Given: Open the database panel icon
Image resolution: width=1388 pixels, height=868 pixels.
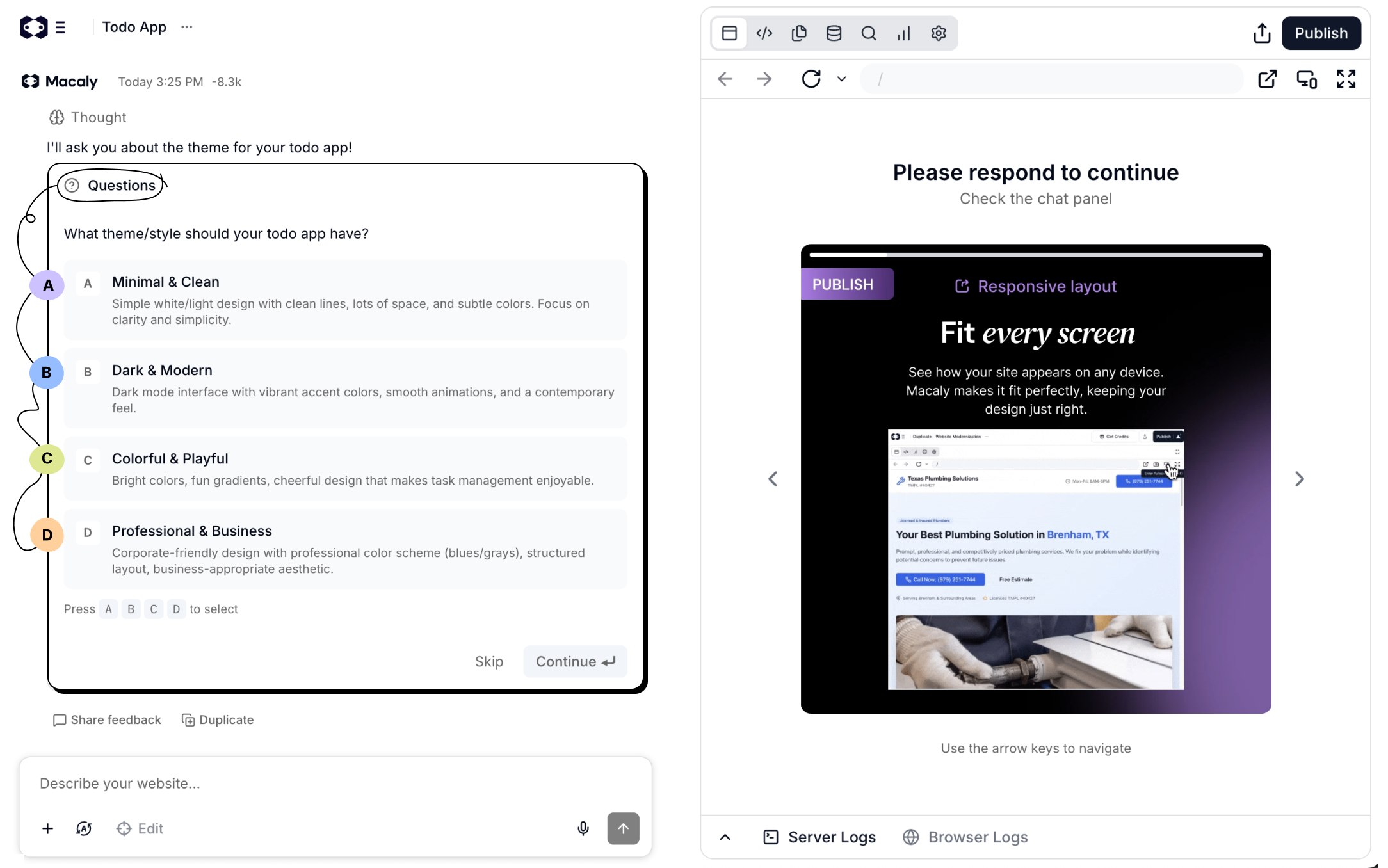Looking at the screenshot, I should pos(834,33).
